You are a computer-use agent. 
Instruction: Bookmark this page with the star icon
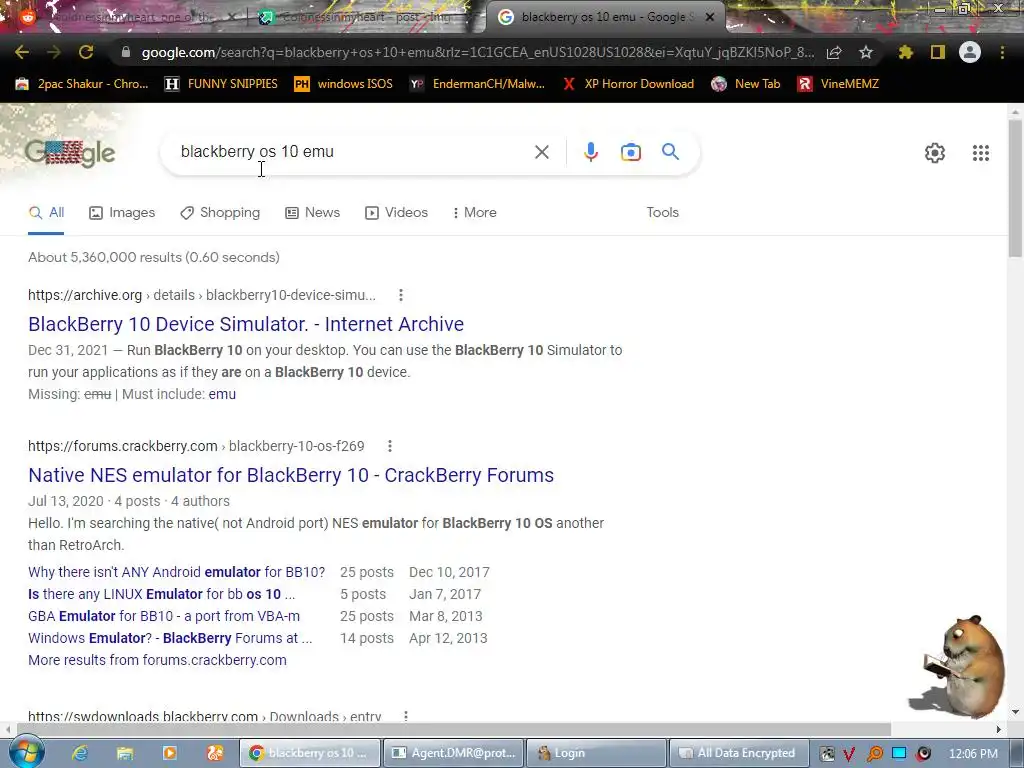[x=866, y=52]
